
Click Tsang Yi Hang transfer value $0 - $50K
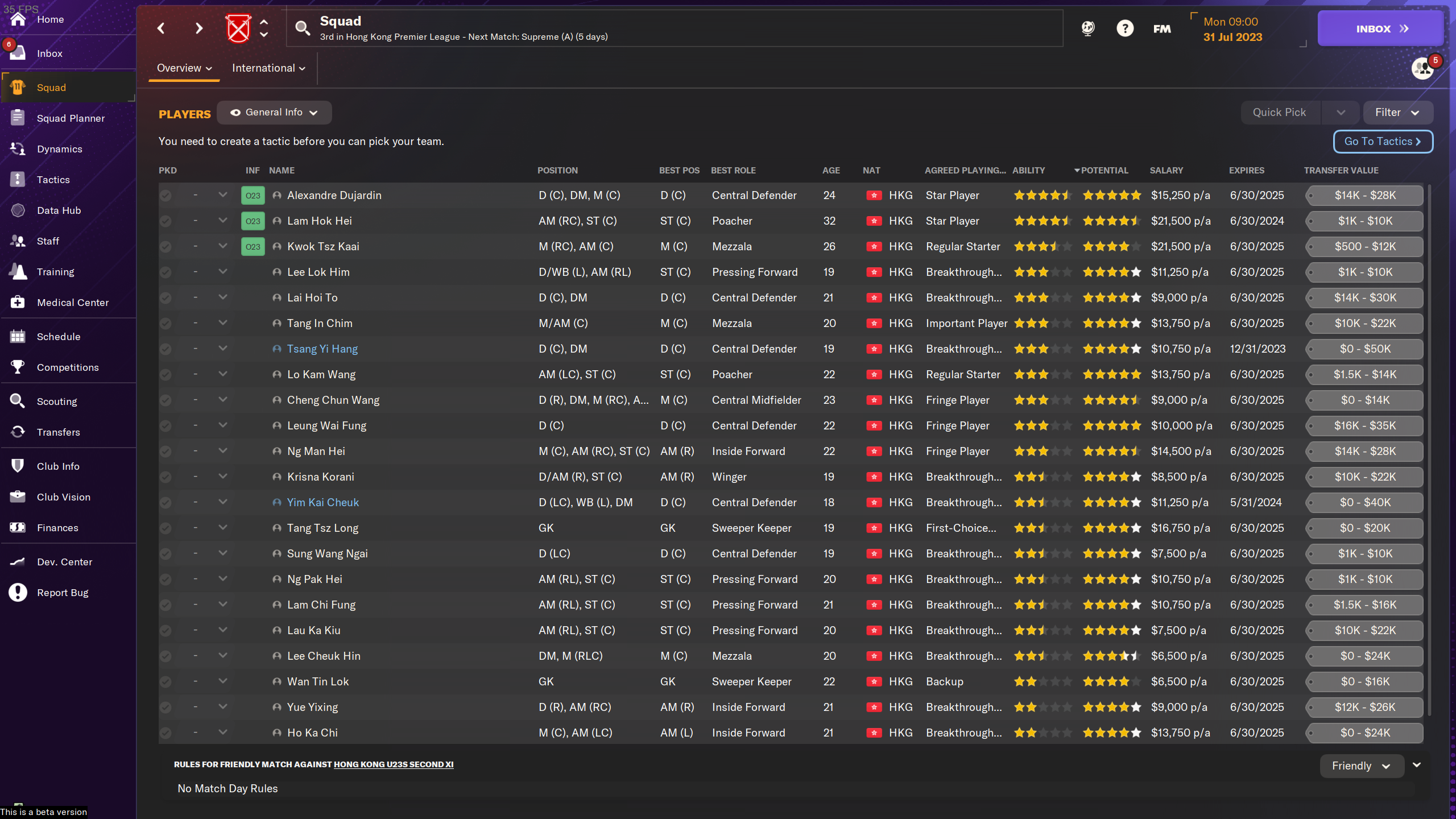[x=1365, y=349]
